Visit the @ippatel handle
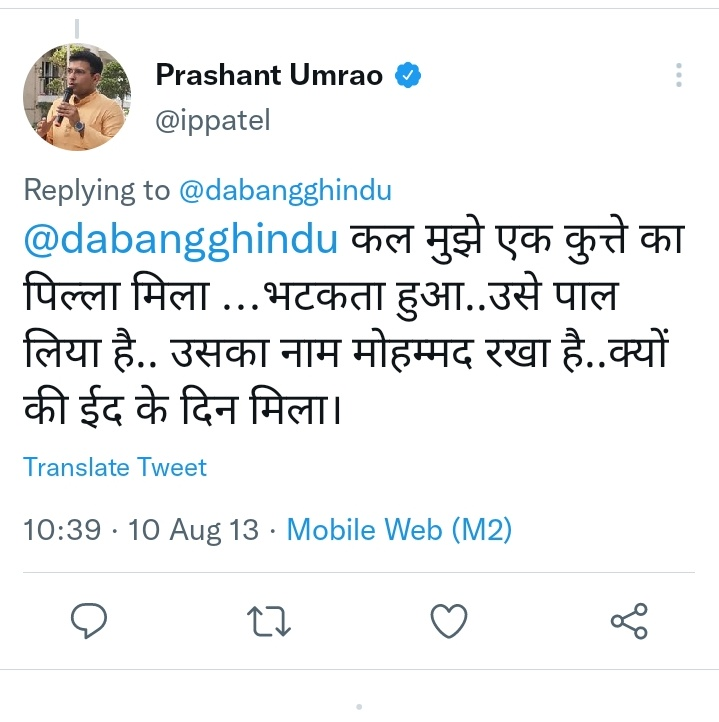719x722 pixels. [213, 120]
